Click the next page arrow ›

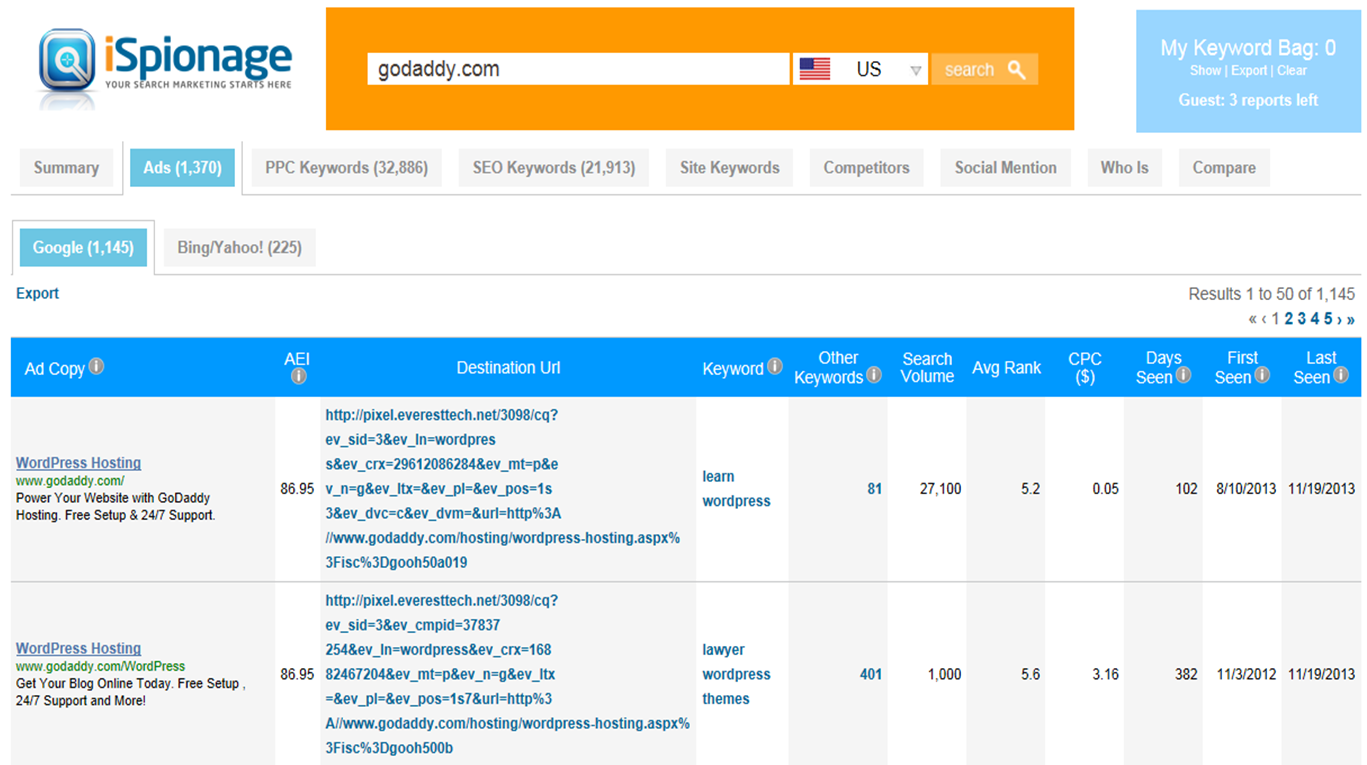click(1339, 319)
